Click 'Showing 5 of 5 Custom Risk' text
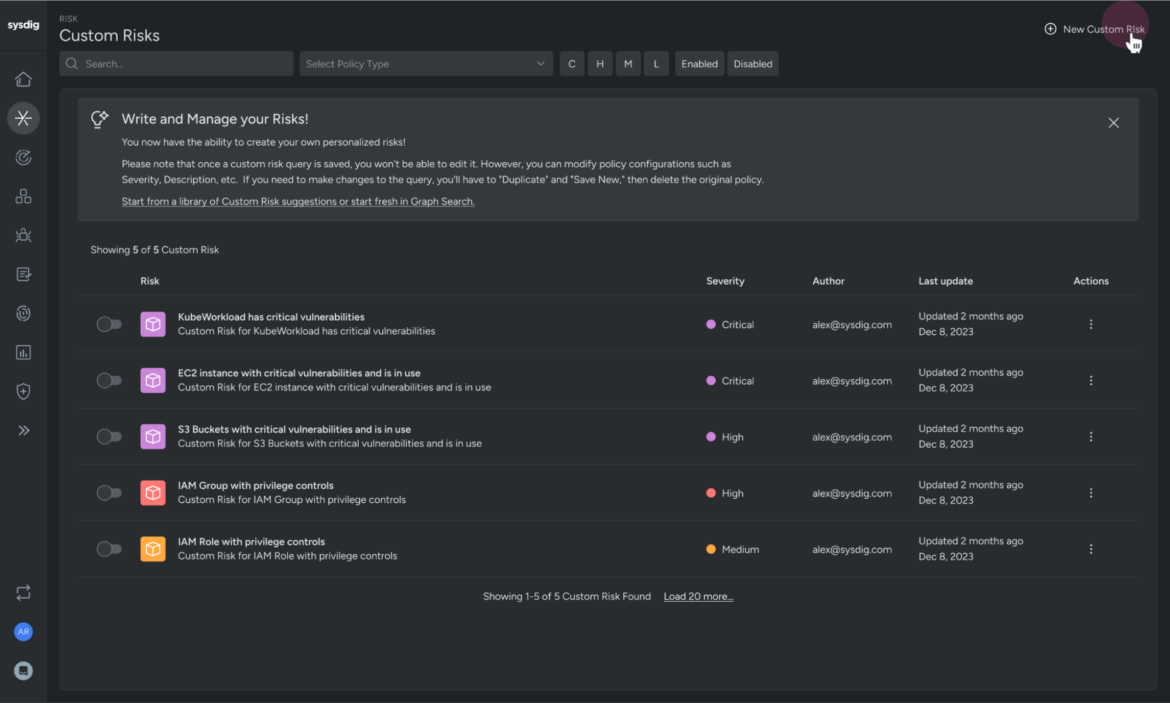The image size is (1170, 703). click(x=154, y=250)
